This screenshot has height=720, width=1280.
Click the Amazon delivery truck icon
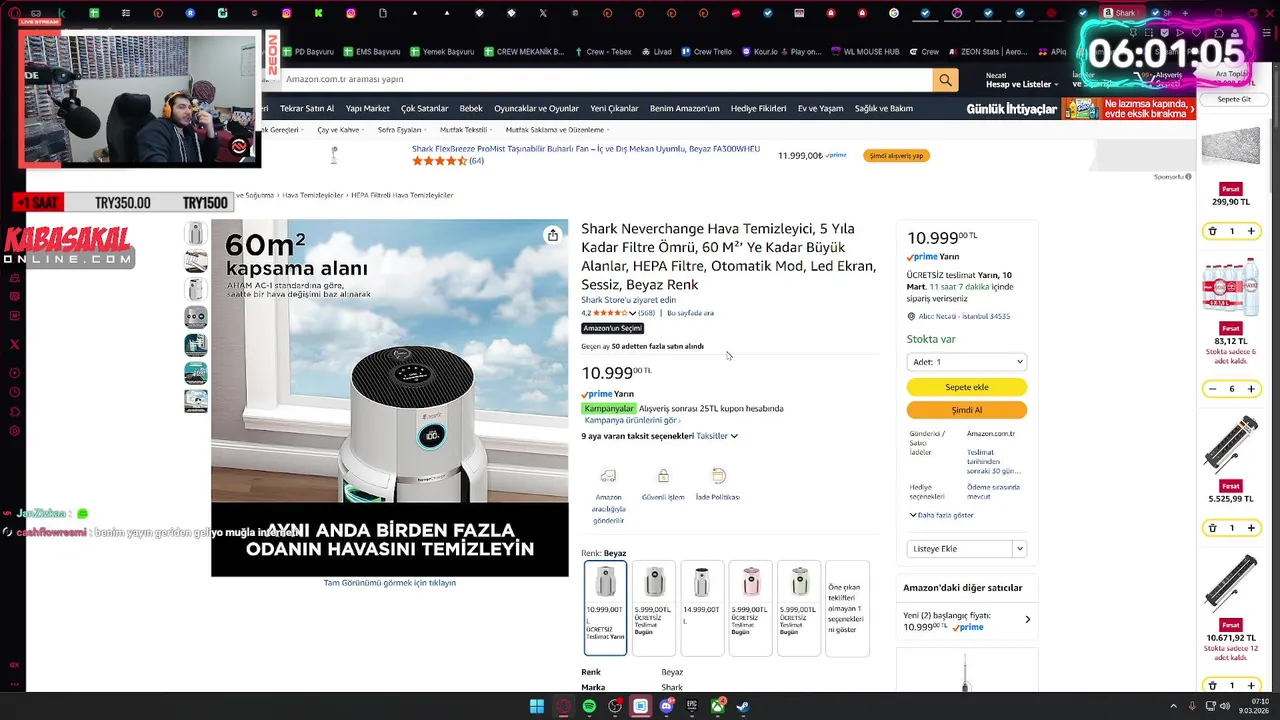[608, 476]
